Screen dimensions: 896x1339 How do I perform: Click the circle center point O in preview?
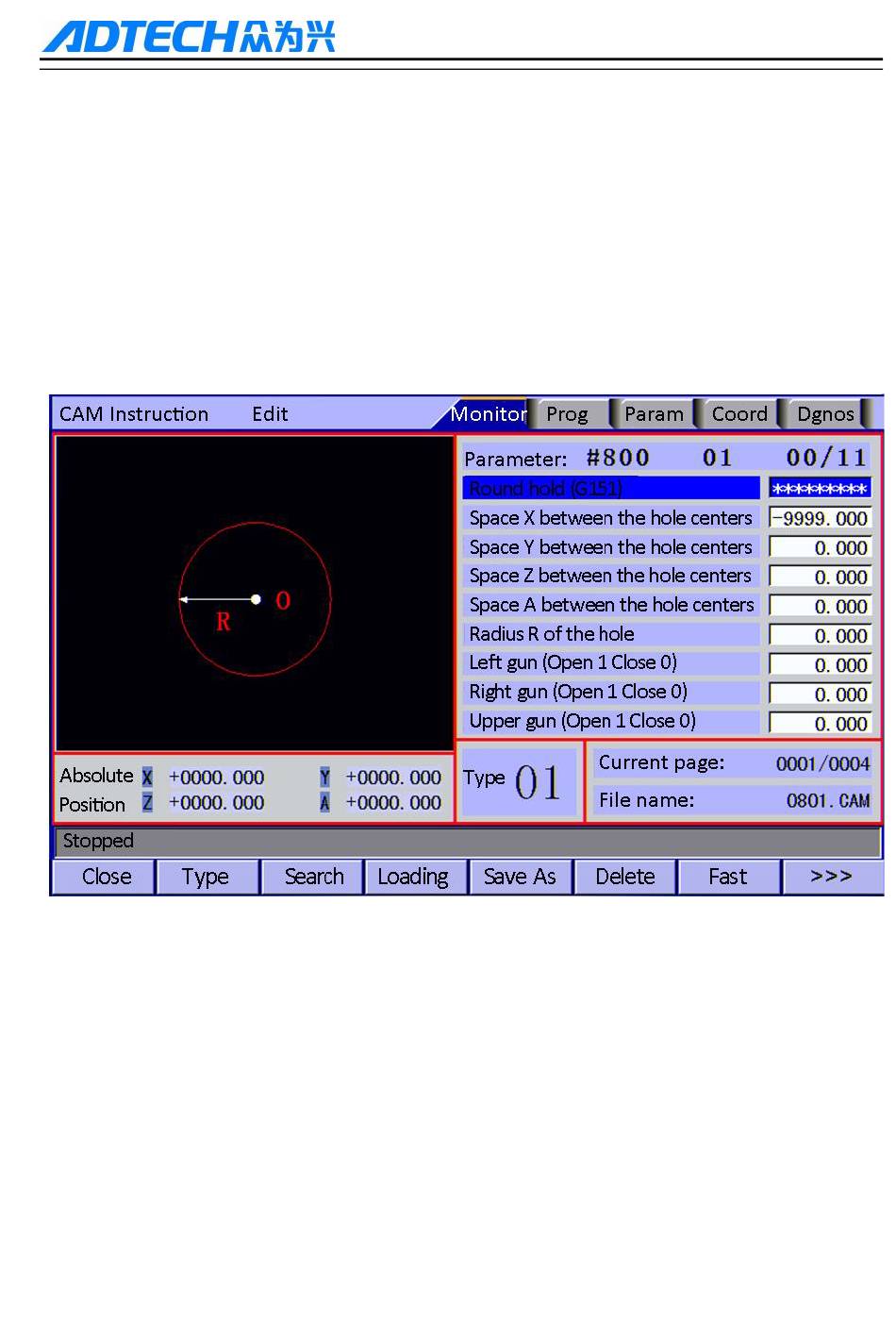pyautogui.click(x=256, y=599)
